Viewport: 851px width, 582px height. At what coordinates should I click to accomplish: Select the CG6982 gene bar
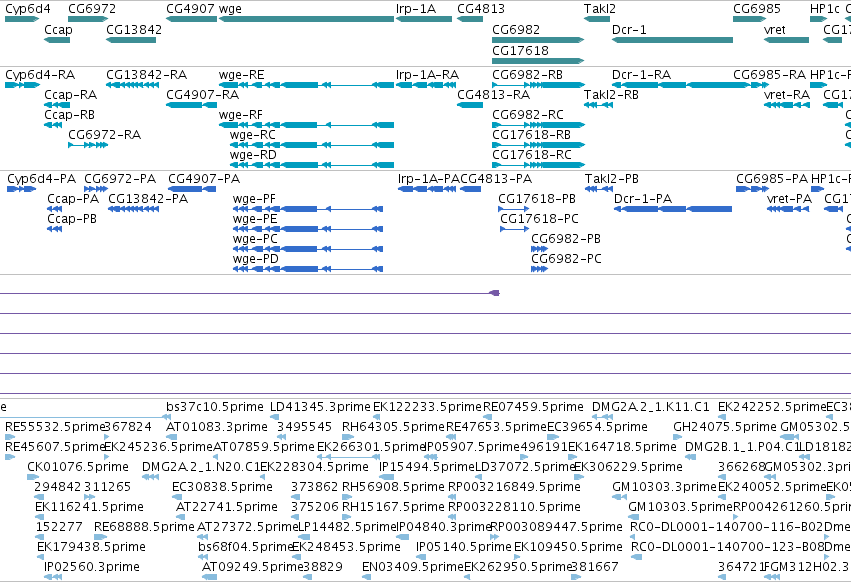click(x=538, y=40)
